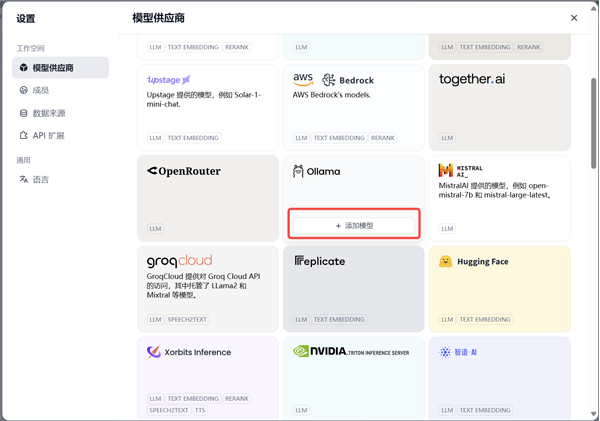
Task: Click the Bedrock brain icon
Action: click(328, 80)
